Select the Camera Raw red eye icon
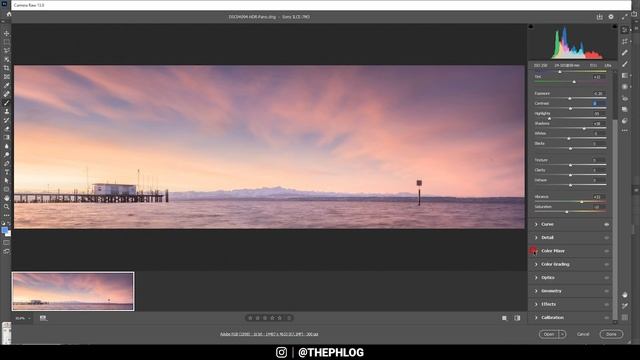 coord(624,98)
